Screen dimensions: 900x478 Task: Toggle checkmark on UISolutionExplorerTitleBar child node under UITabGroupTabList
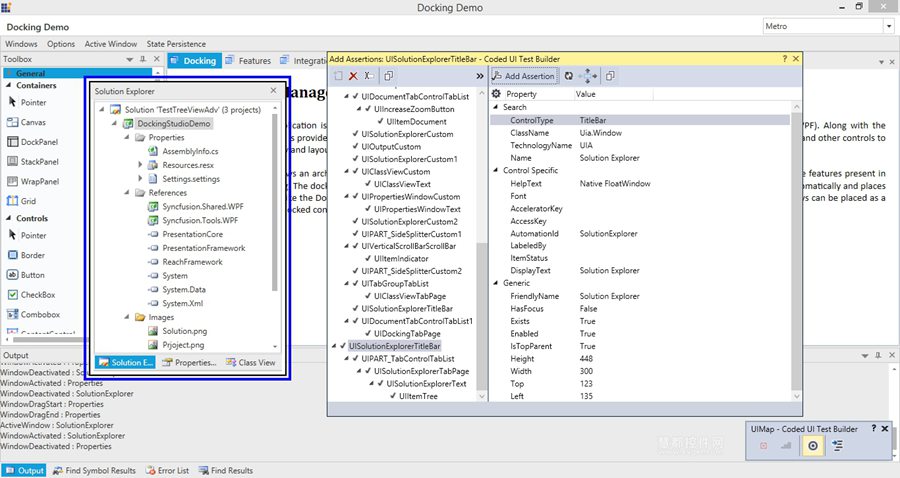356,309
